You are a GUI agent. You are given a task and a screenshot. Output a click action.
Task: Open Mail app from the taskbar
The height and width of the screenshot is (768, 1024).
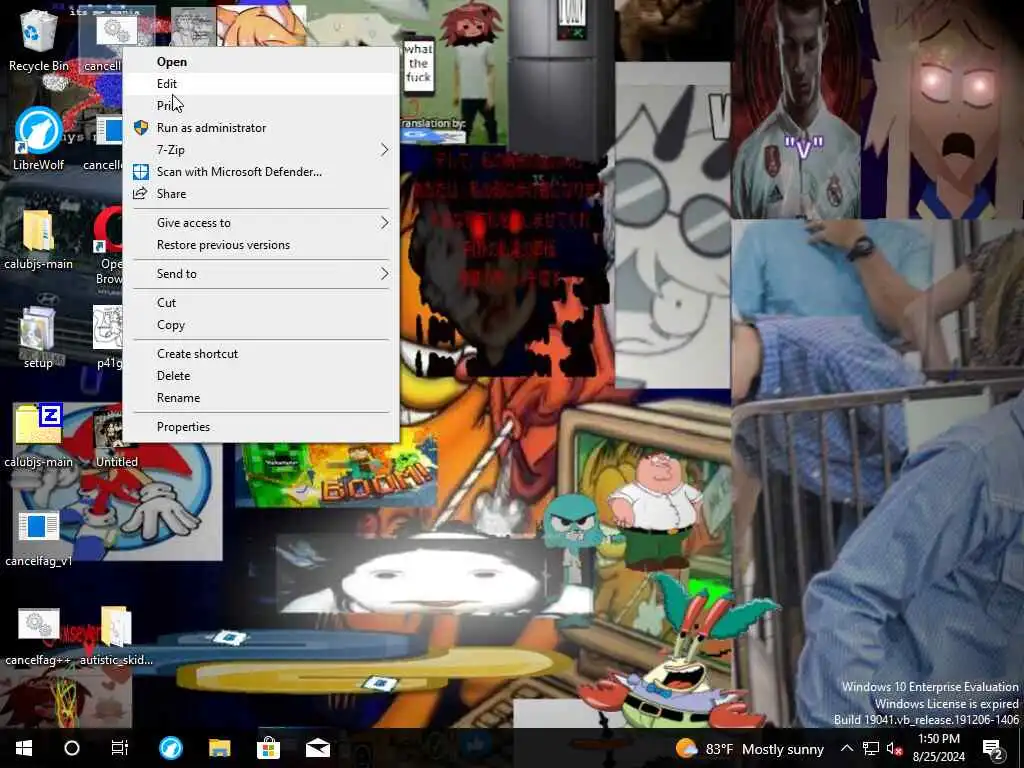[x=317, y=748]
